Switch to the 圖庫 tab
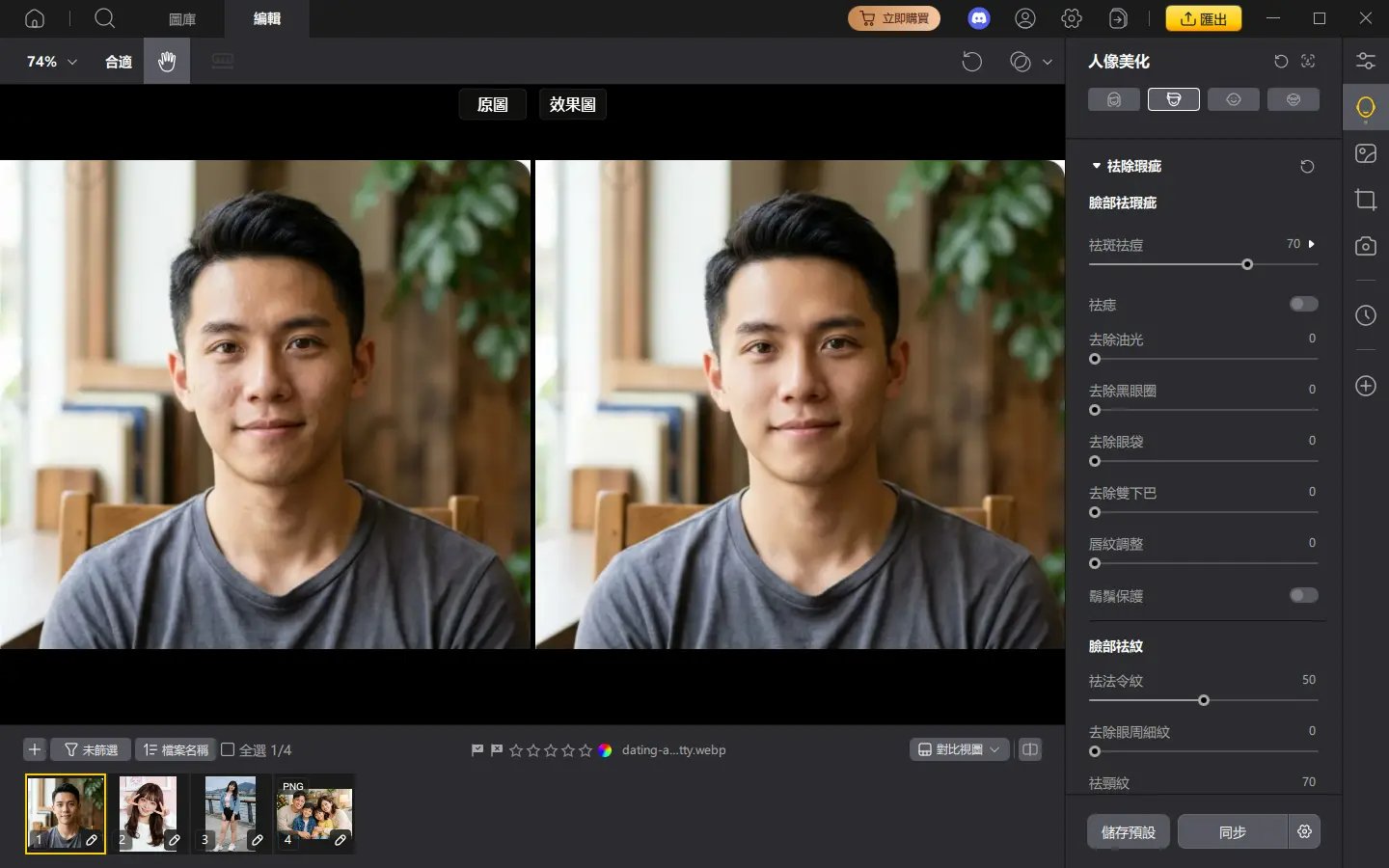 (x=182, y=18)
